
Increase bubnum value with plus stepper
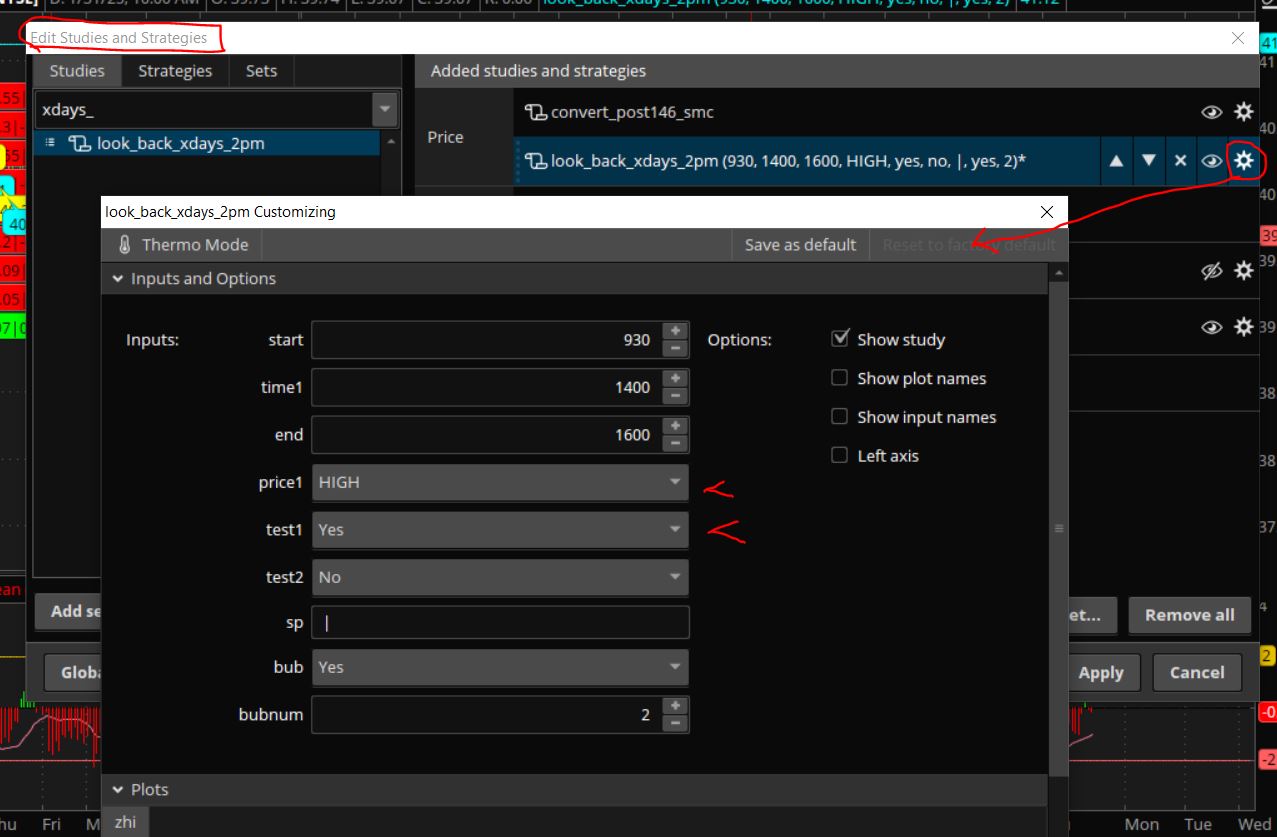click(675, 706)
